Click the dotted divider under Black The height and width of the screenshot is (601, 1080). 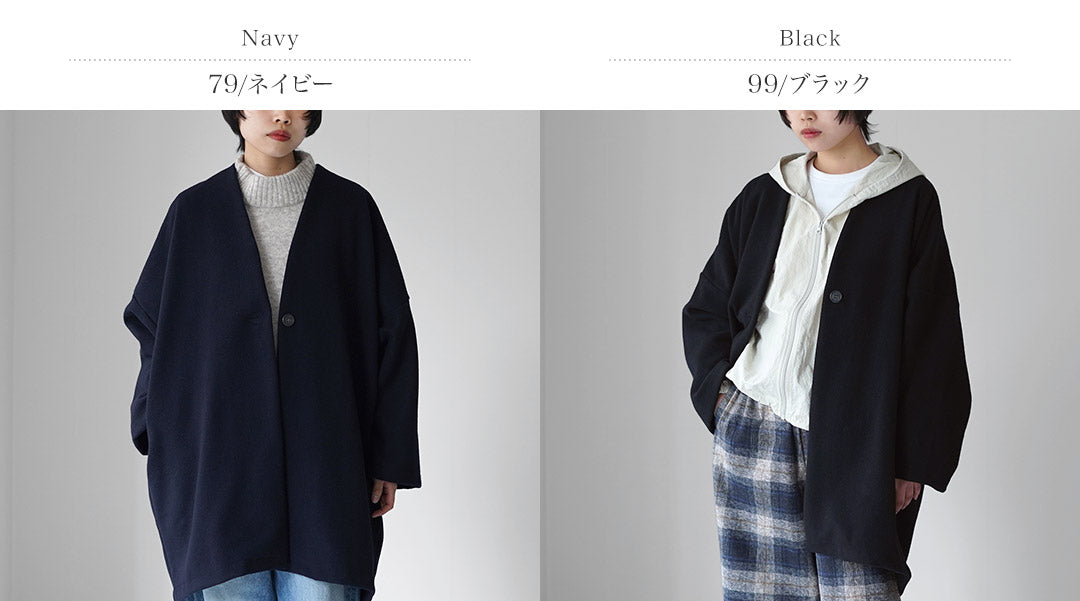tap(810, 61)
